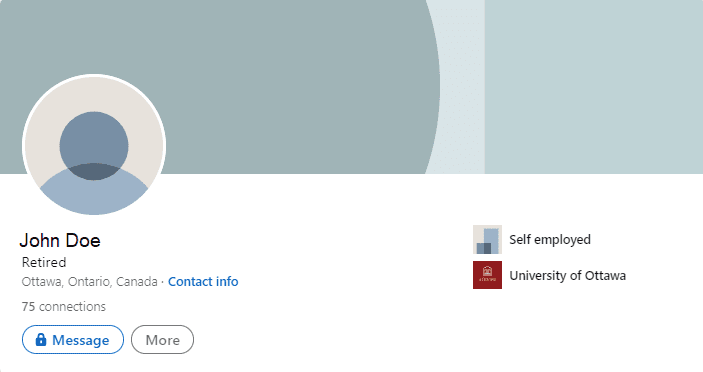Click the Ottawa, Ontario, Canada location text

click(x=90, y=282)
